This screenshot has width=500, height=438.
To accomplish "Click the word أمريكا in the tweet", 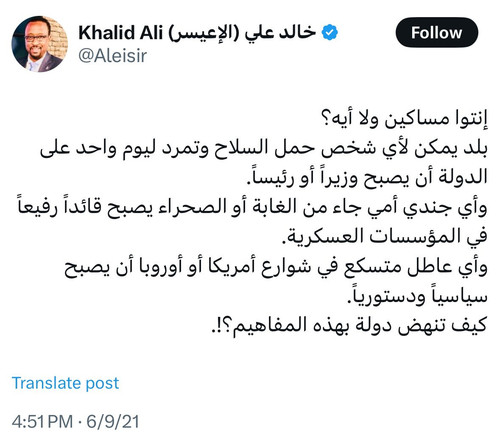I will [x=232, y=265].
